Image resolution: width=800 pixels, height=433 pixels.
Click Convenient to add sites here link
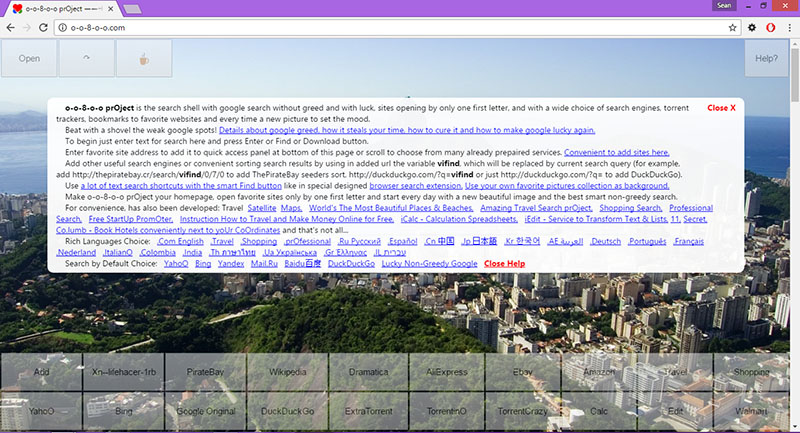point(616,152)
